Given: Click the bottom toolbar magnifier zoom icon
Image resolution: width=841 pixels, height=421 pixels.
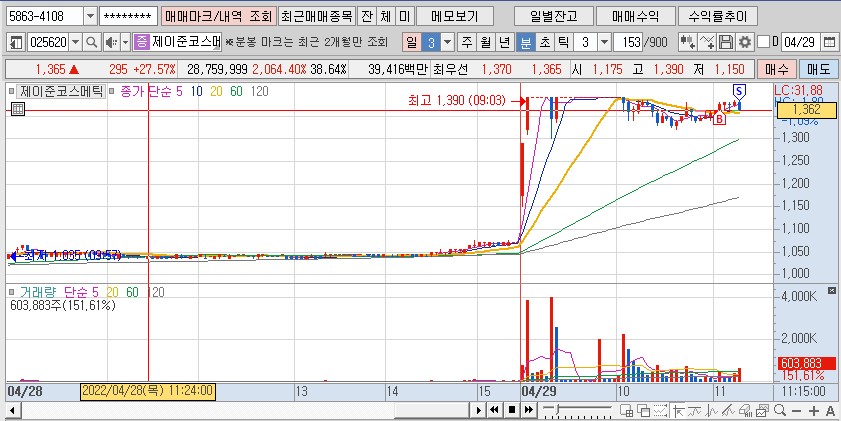Looking at the screenshot, I should point(780,411).
